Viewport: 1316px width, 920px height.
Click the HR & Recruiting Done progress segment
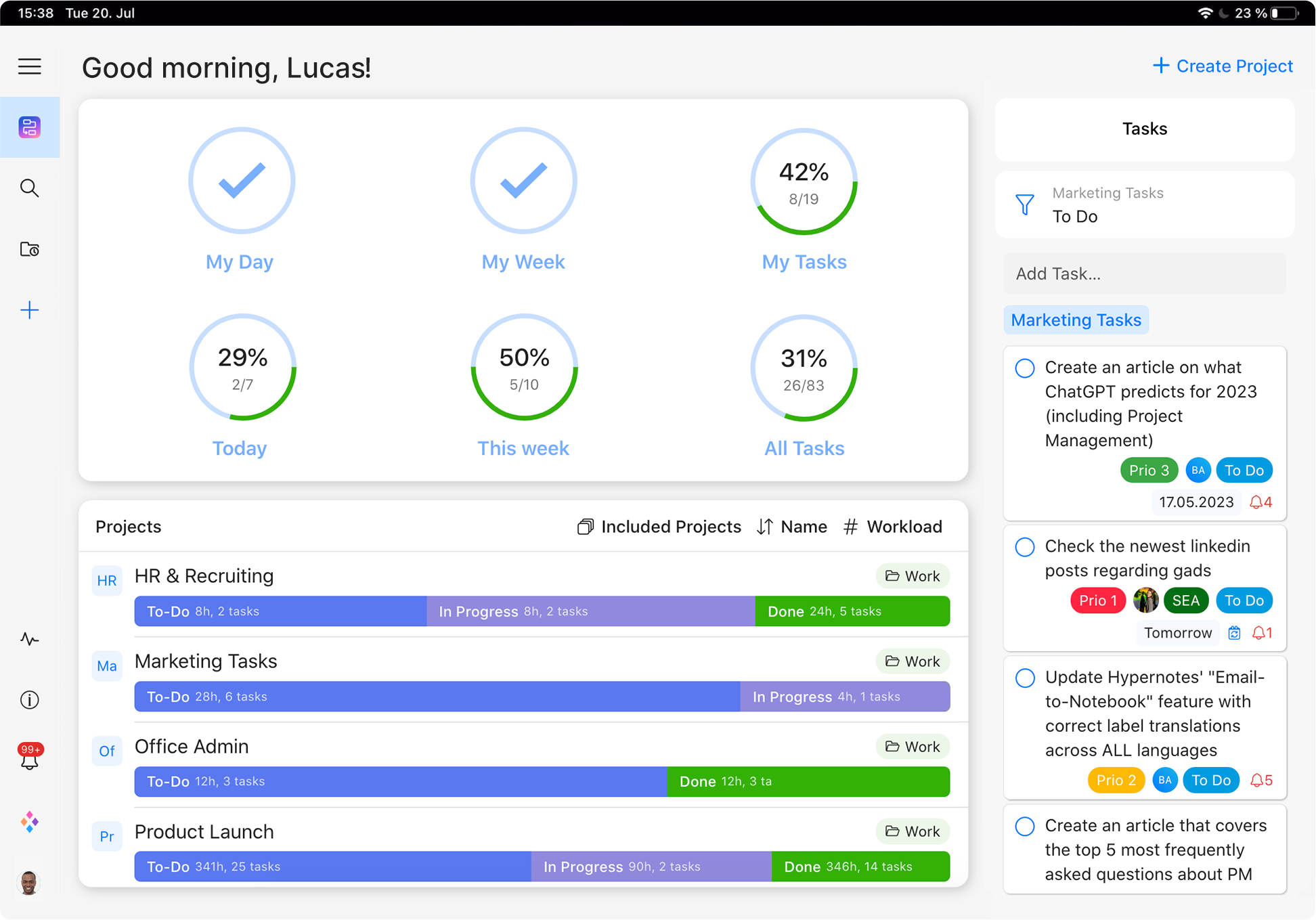(852, 611)
